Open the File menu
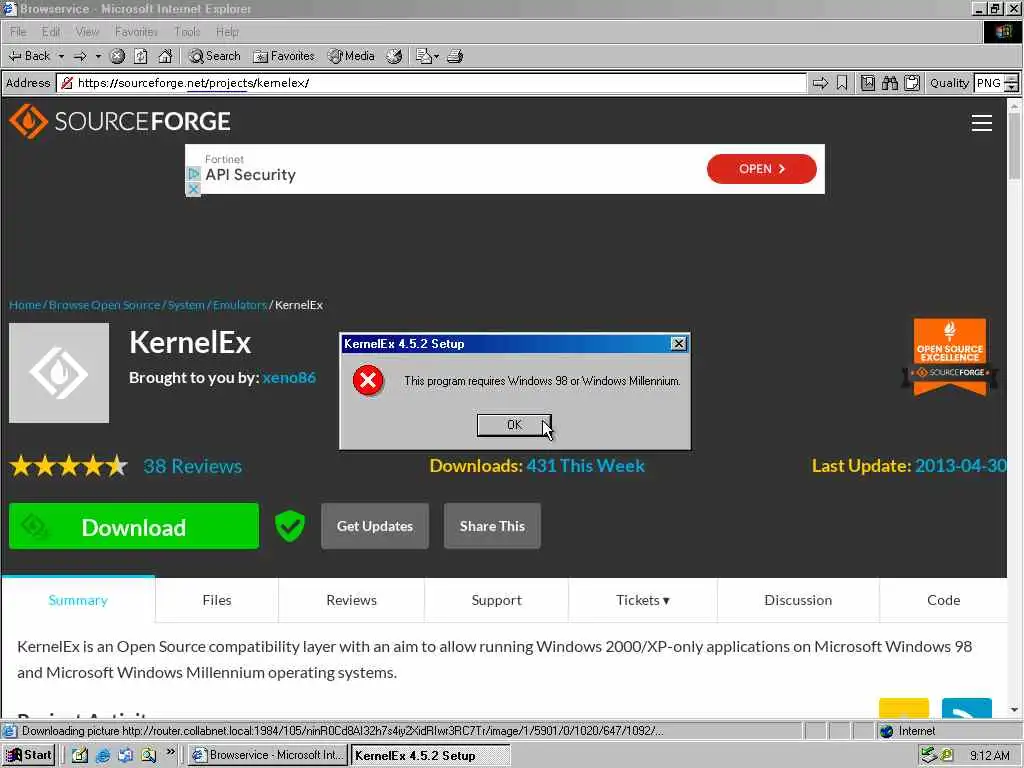The image size is (1024, 768). pyautogui.click(x=18, y=31)
